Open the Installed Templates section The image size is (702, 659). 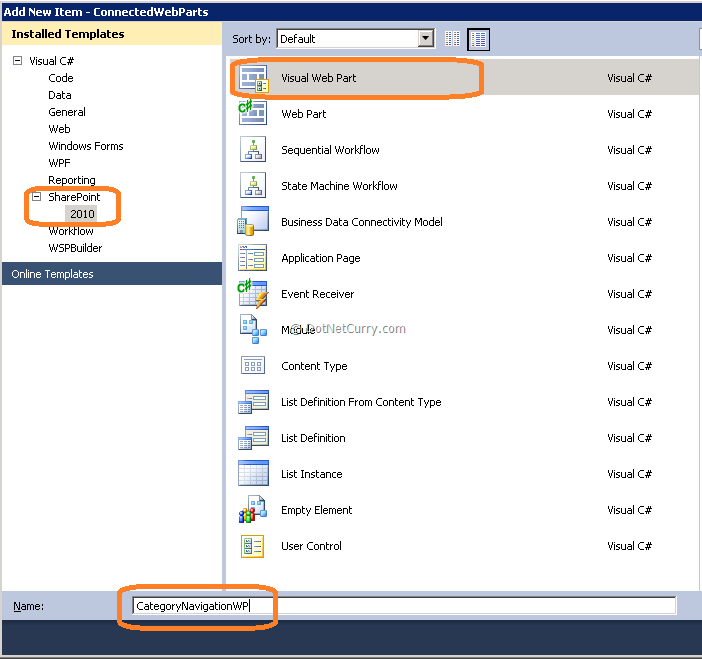pyautogui.click(x=112, y=34)
